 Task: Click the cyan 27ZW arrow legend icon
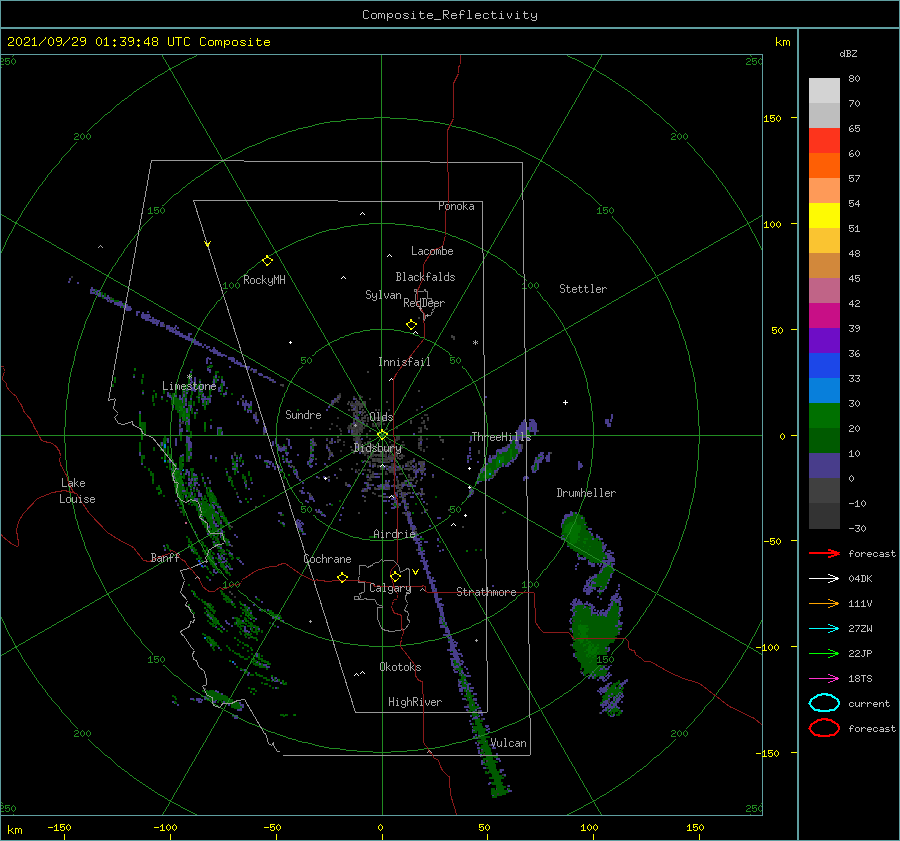pos(824,629)
